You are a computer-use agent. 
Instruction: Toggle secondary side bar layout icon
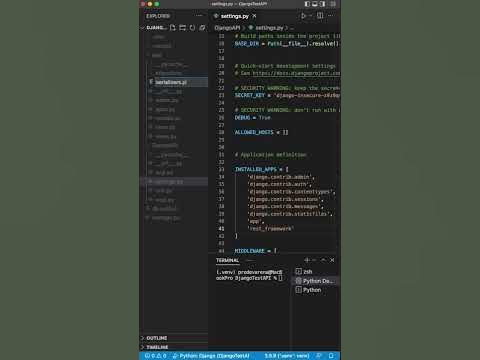322,4
